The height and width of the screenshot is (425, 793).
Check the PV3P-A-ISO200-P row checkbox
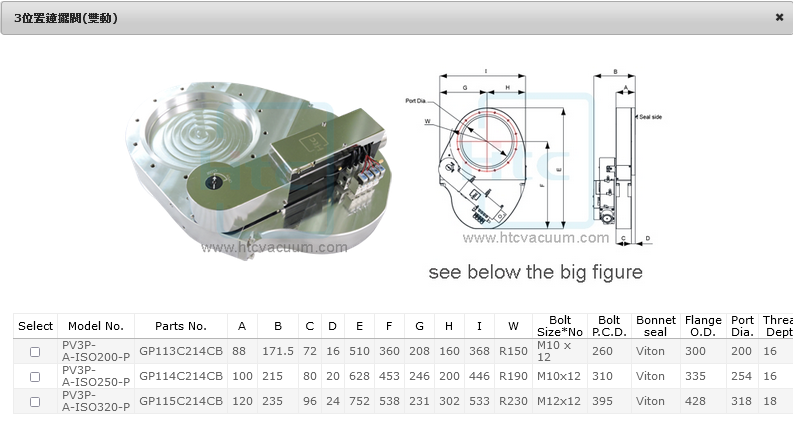coord(35,352)
